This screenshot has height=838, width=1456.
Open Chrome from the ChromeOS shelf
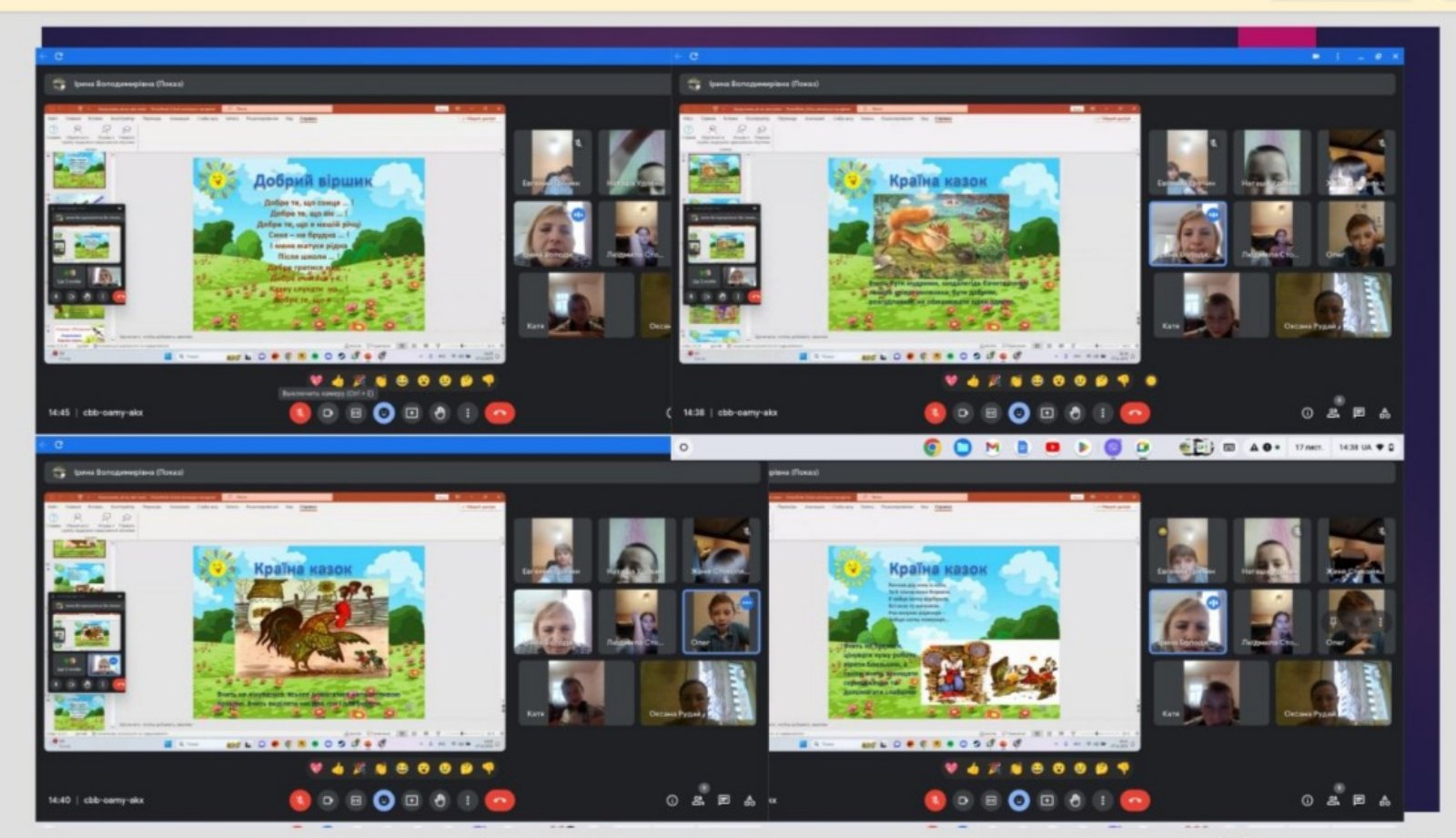(932, 447)
